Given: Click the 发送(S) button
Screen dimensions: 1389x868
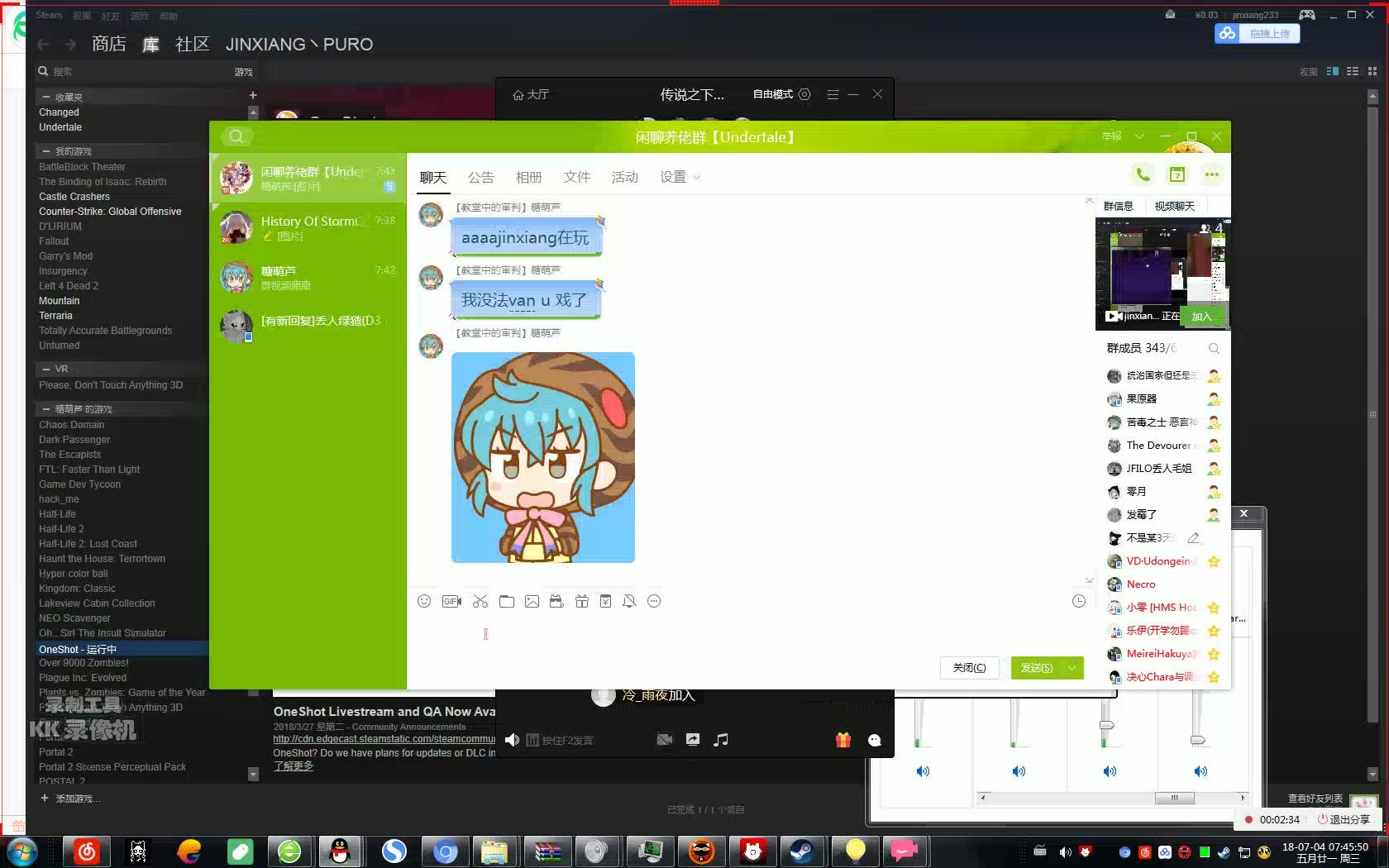Looking at the screenshot, I should click(1037, 668).
